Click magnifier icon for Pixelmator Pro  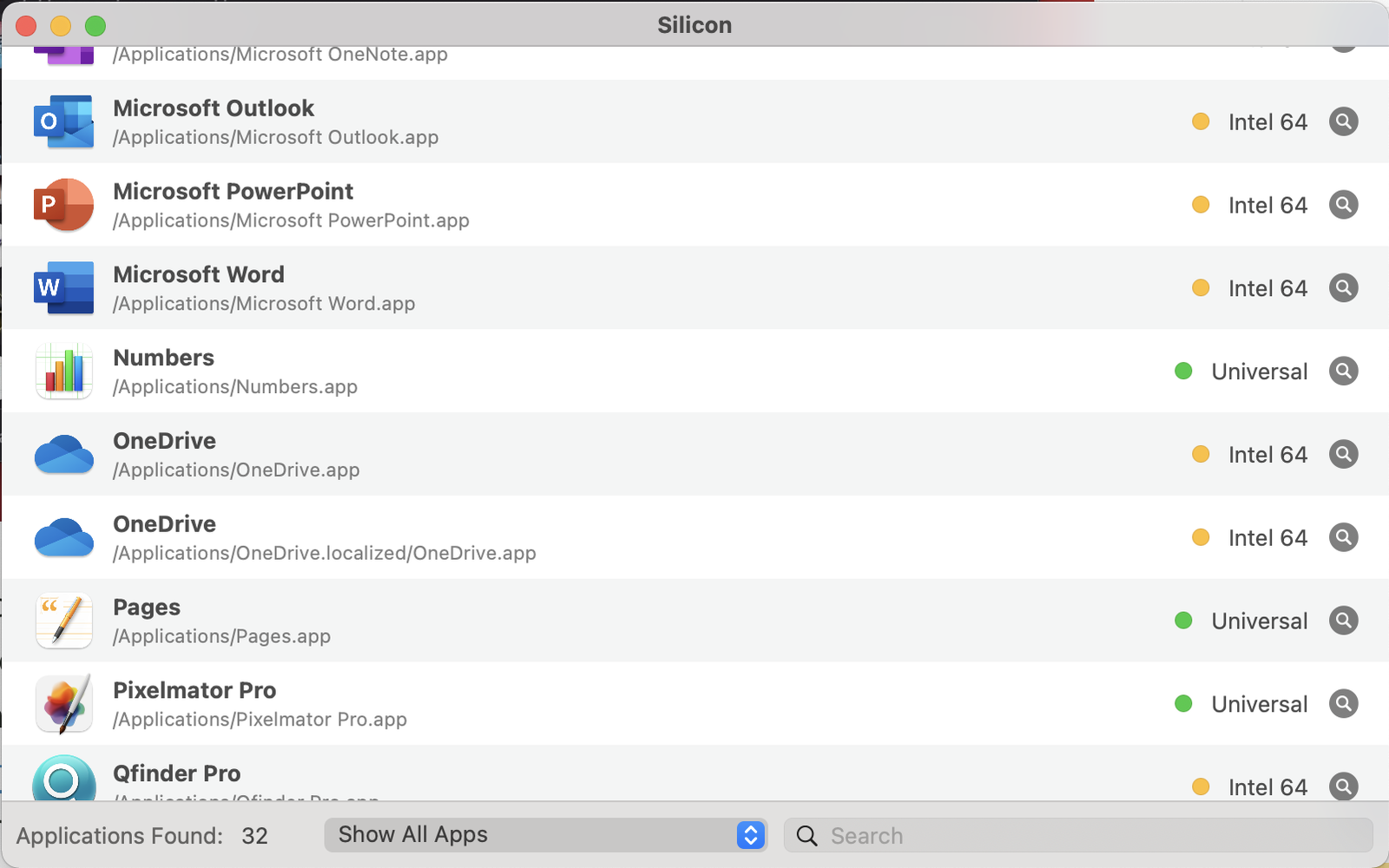pyautogui.click(x=1343, y=704)
